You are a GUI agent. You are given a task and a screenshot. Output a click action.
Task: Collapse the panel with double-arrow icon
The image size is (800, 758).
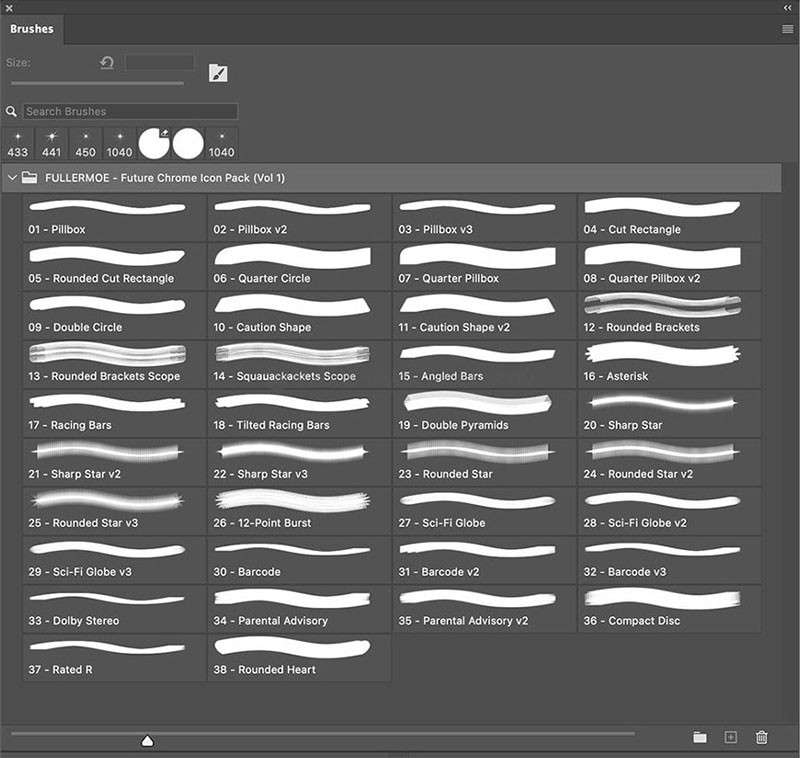coord(787,8)
